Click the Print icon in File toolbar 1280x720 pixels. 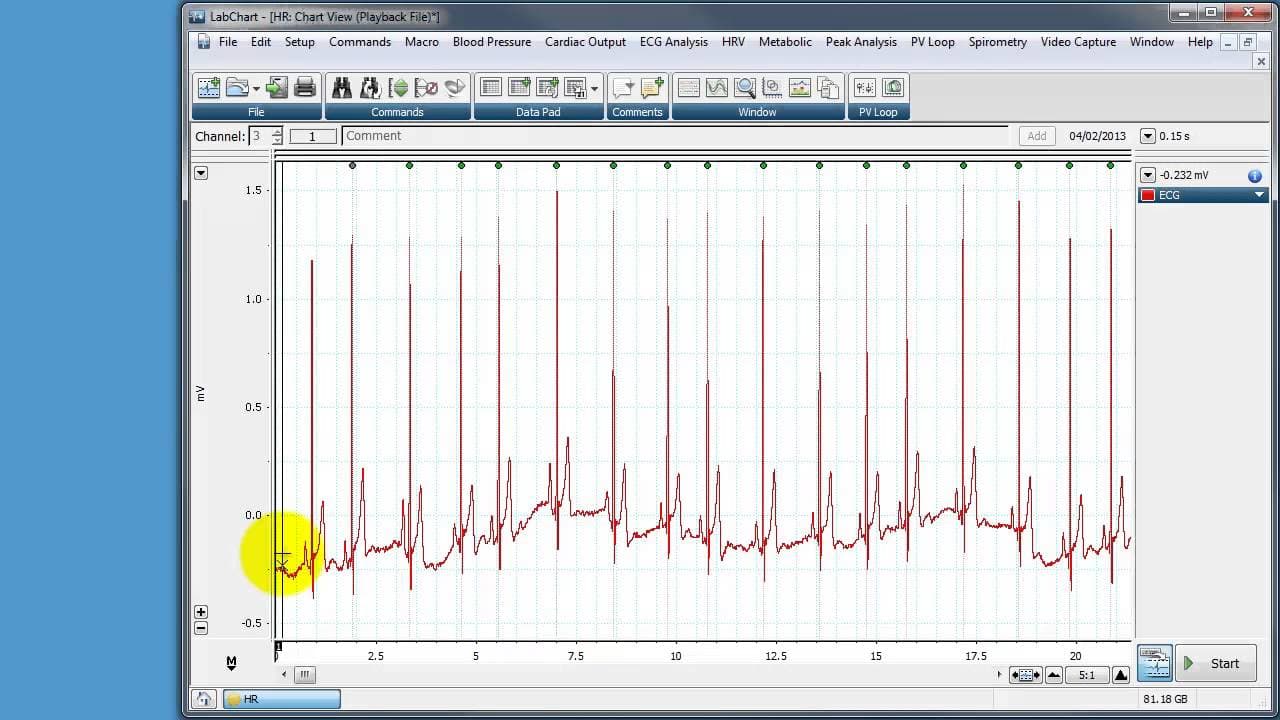pyautogui.click(x=305, y=88)
